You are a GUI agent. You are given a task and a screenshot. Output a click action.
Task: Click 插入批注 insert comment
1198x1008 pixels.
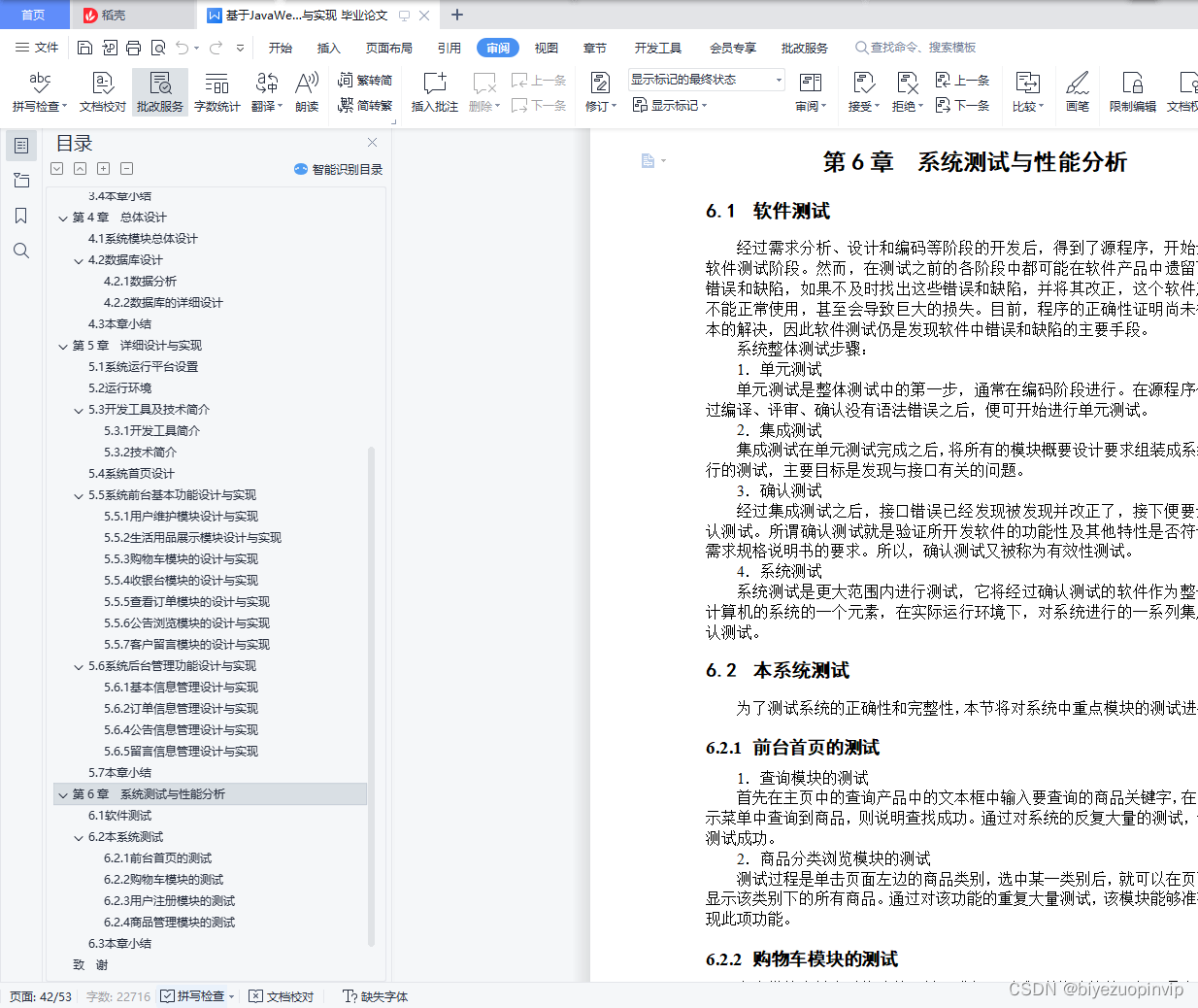point(435,92)
